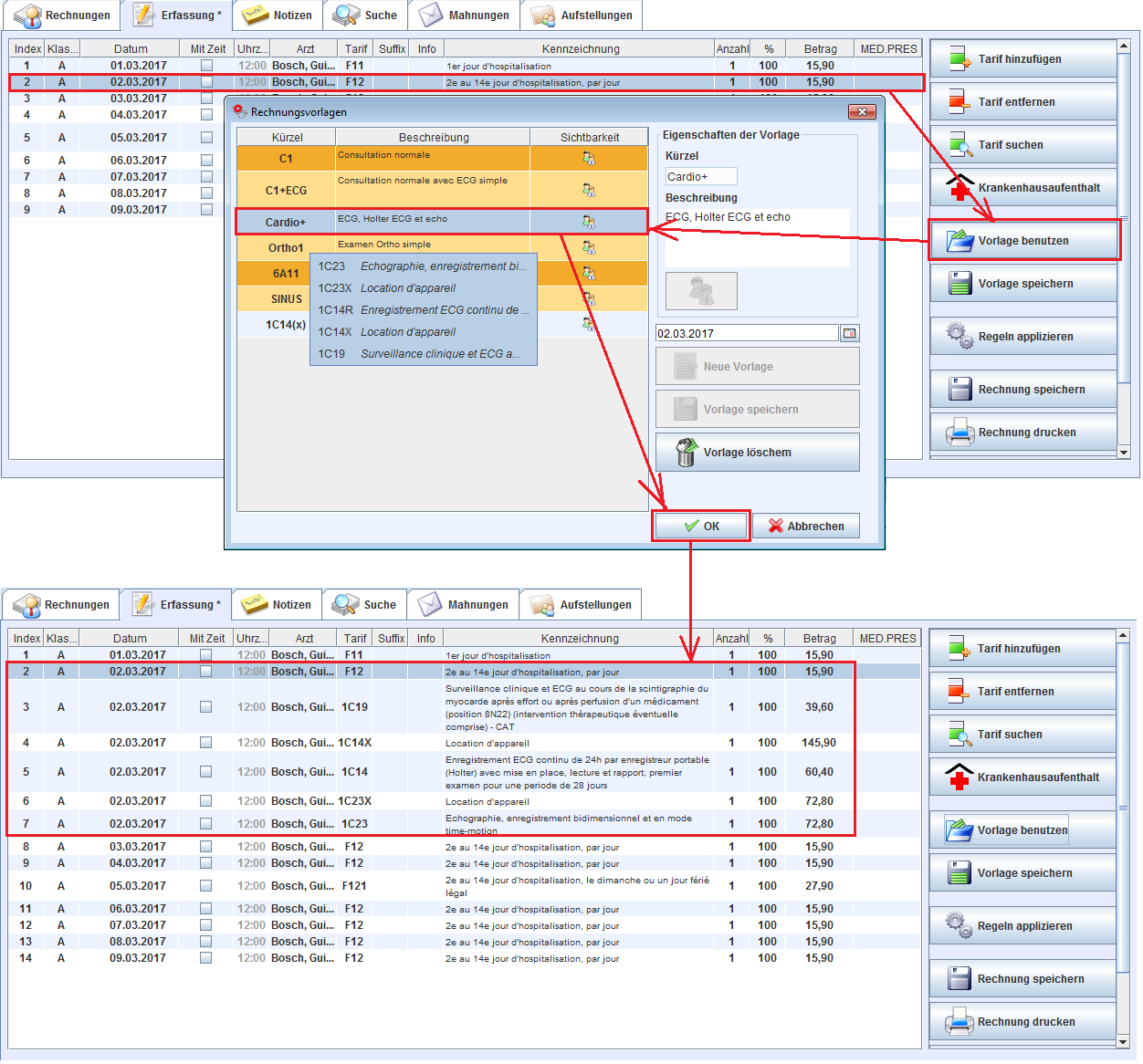This screenshot has height=1064, width=1143.
Task: Toggle the Mit Zeit checkbox in the 1C19 row
Action: (x=206, y=707)
